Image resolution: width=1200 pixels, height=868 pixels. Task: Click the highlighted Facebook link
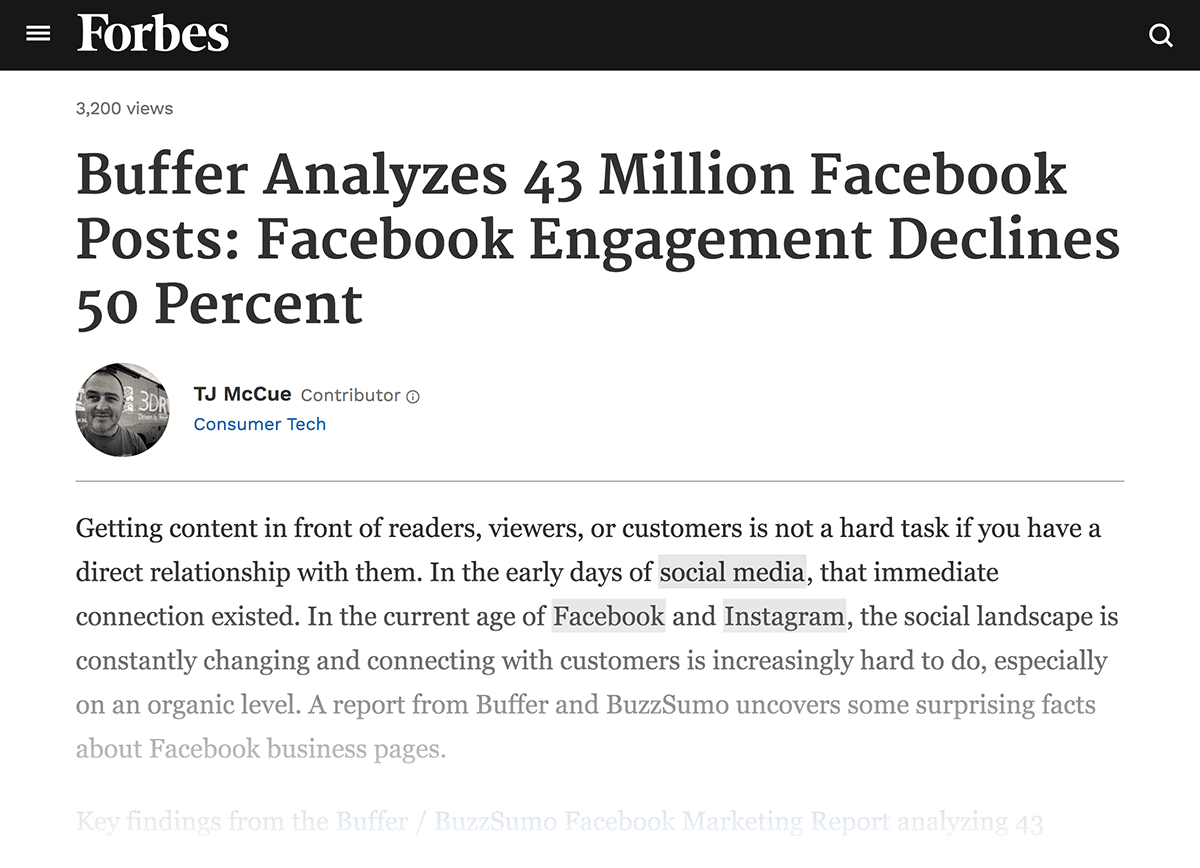point(608,616)
